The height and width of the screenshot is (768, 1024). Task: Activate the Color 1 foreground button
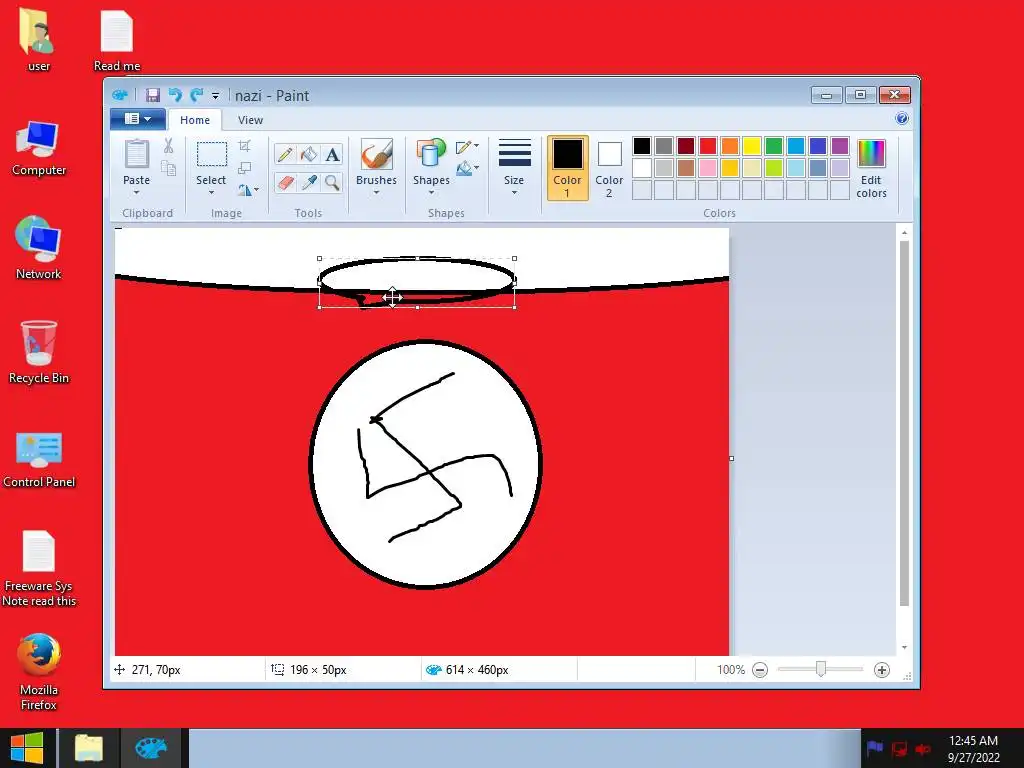point(568,168)
